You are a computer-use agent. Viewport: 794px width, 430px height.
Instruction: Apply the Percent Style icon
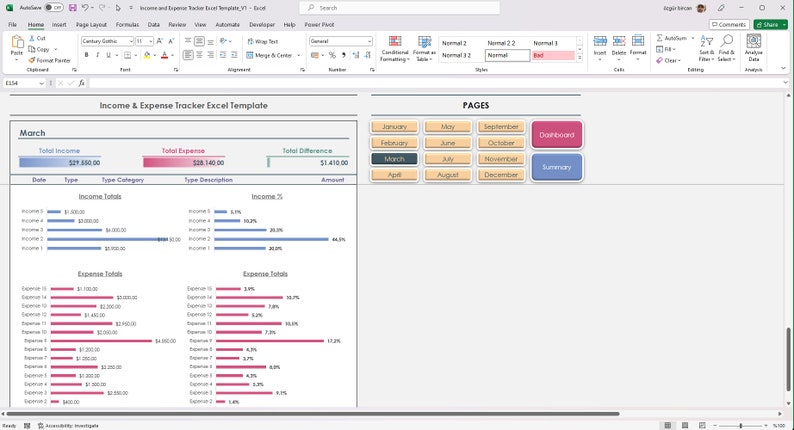point(332,55)
